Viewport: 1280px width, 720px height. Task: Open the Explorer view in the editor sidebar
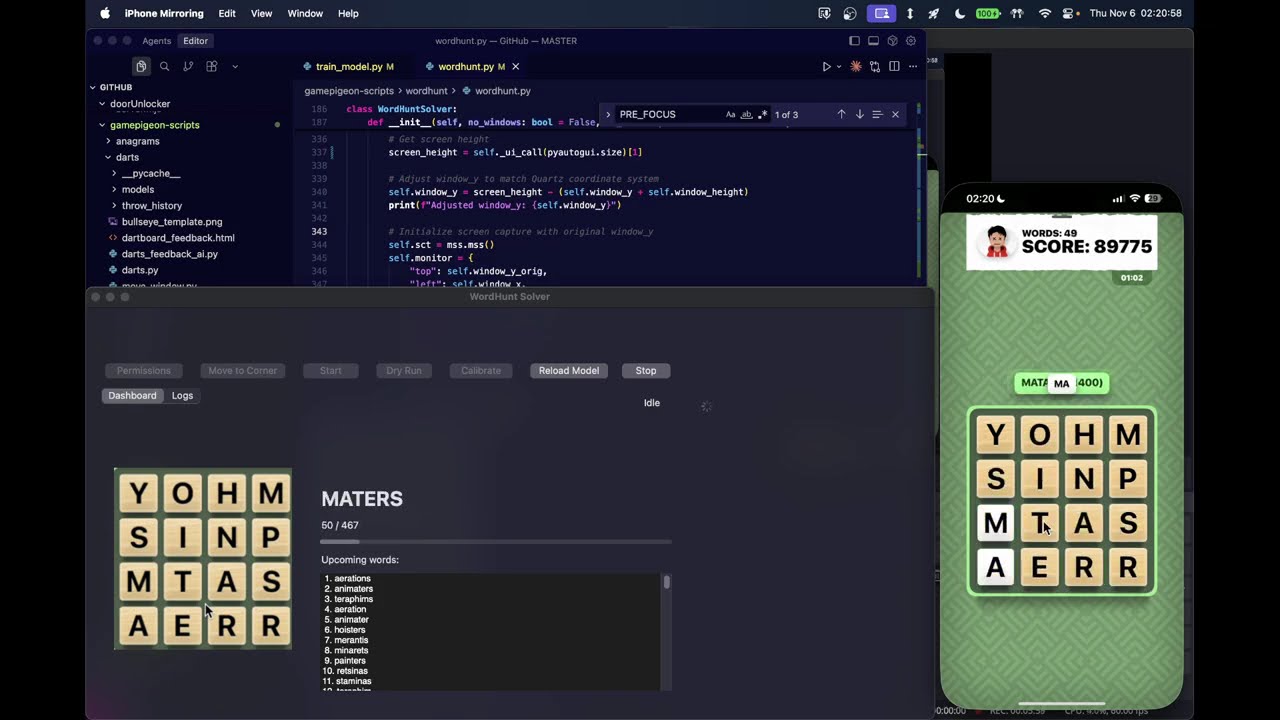click(141, 66)
